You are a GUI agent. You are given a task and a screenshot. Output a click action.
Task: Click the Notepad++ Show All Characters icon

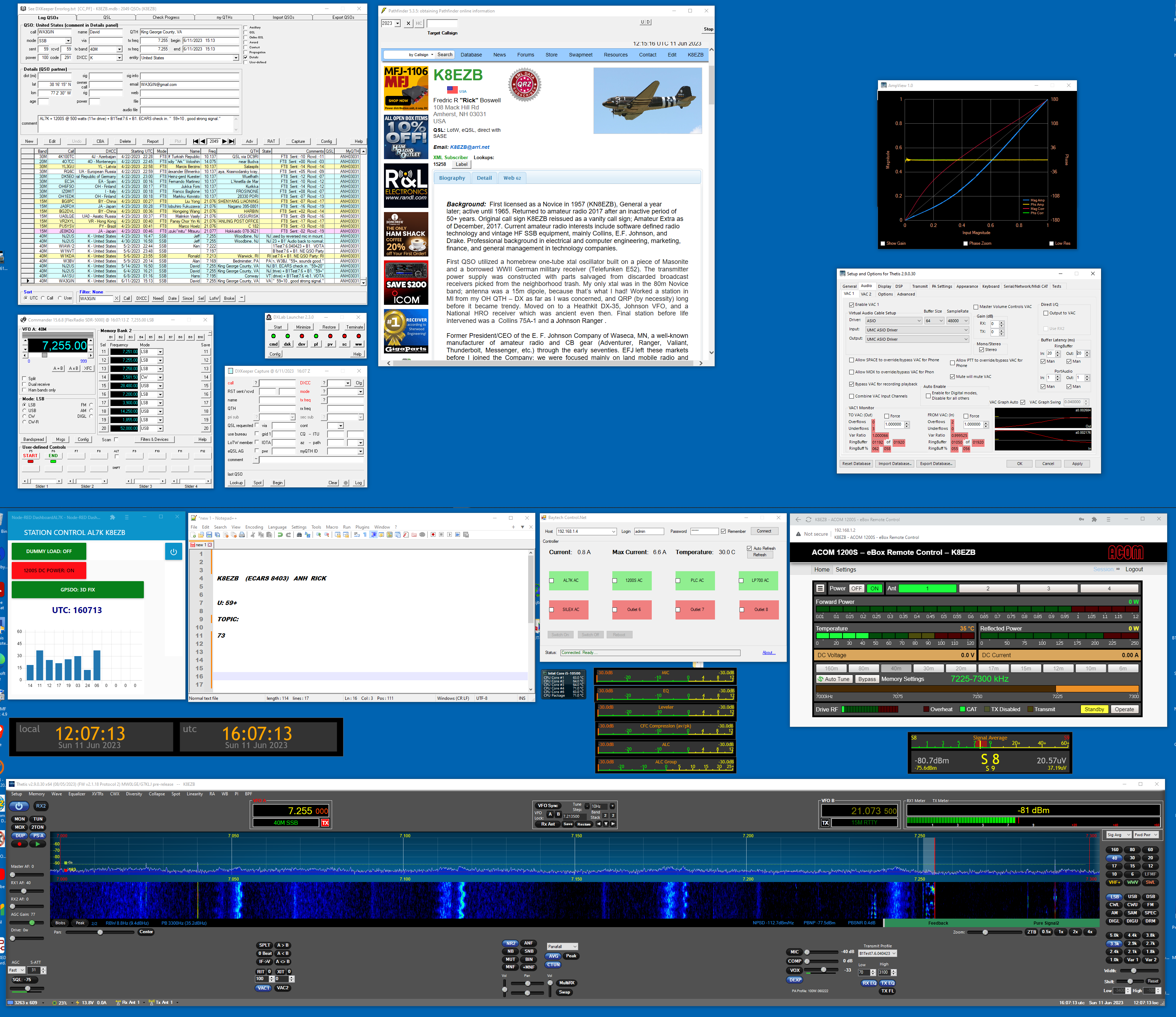click(365, 535)
